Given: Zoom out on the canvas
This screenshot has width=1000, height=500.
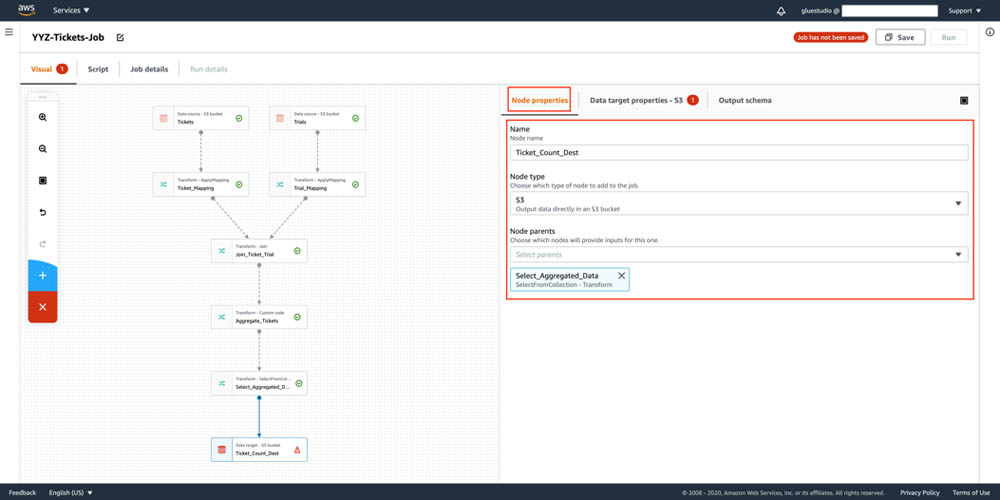Looking at the screenshot, I should 43,149.
